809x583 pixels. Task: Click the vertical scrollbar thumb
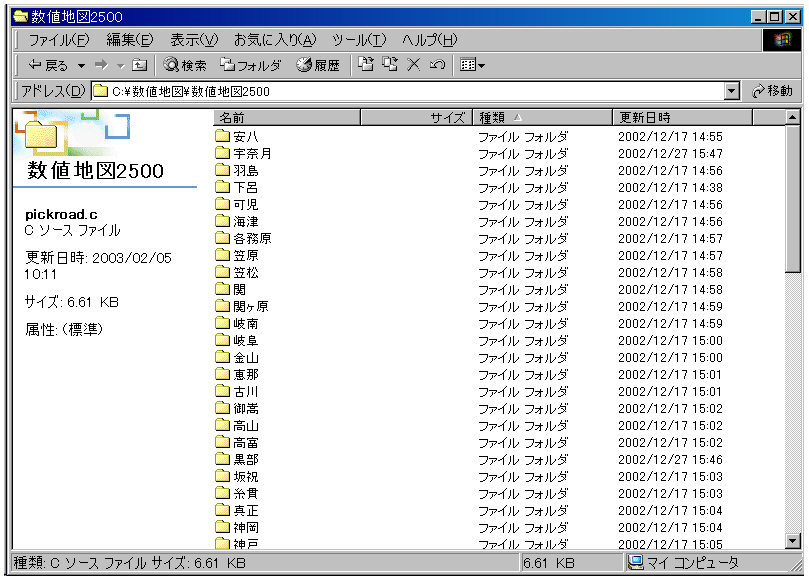(x=792, y=199)
